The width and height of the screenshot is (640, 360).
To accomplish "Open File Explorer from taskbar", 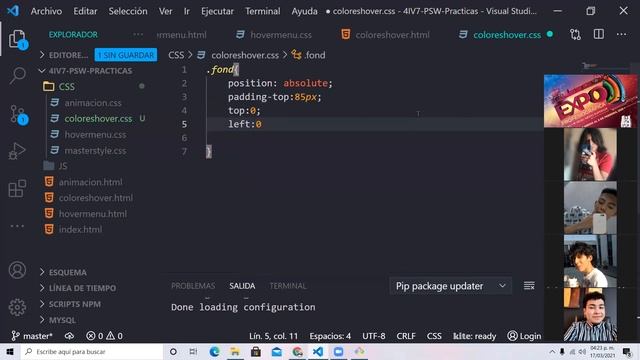I will (235, 351).
